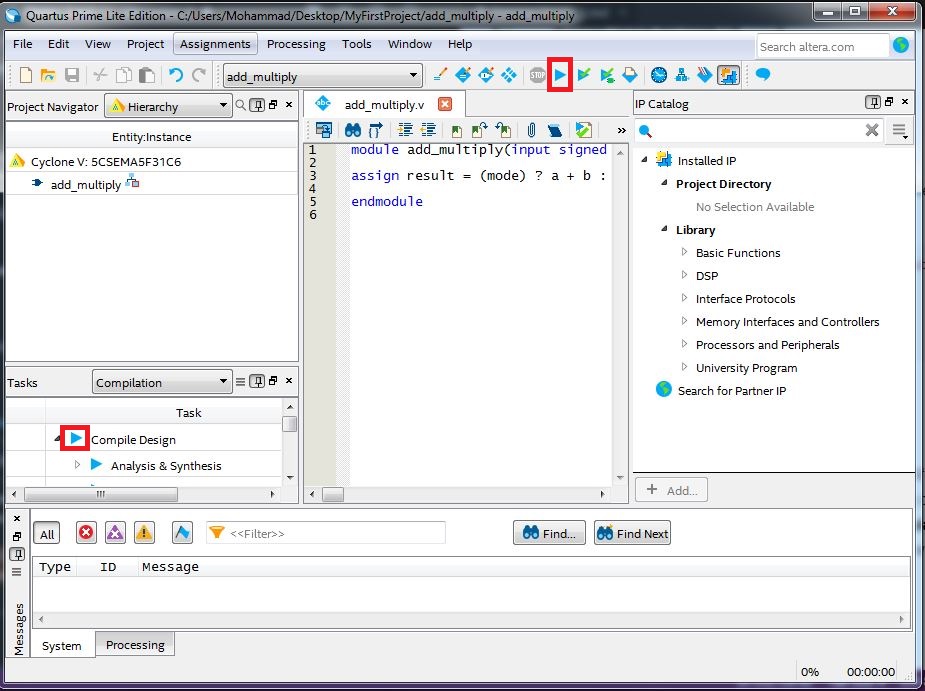Viewport: 925px width, 691px height.
Task: Collapse the Library node in IP Catalog
Action: pos(664,229)
